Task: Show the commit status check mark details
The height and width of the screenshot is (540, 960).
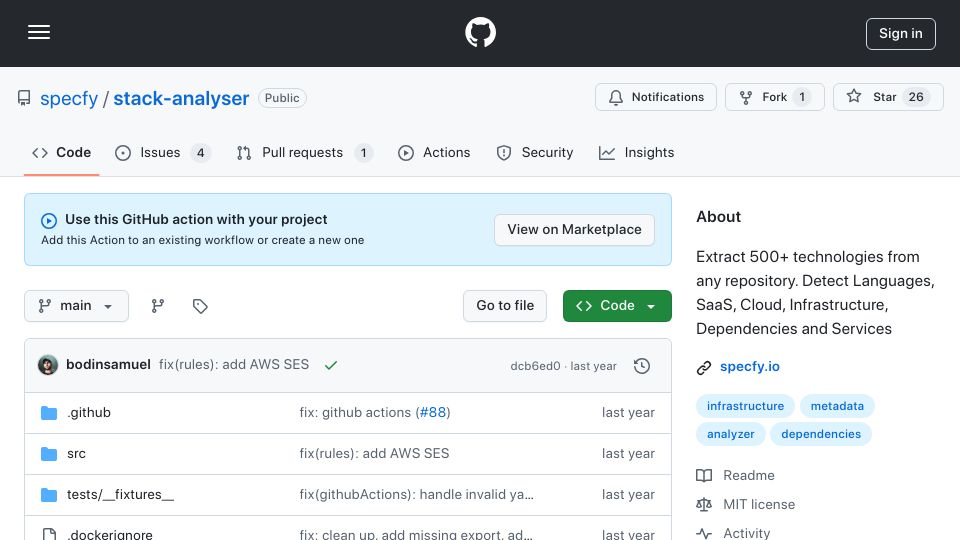Action: pyautogui.click(x=331, y=366)
